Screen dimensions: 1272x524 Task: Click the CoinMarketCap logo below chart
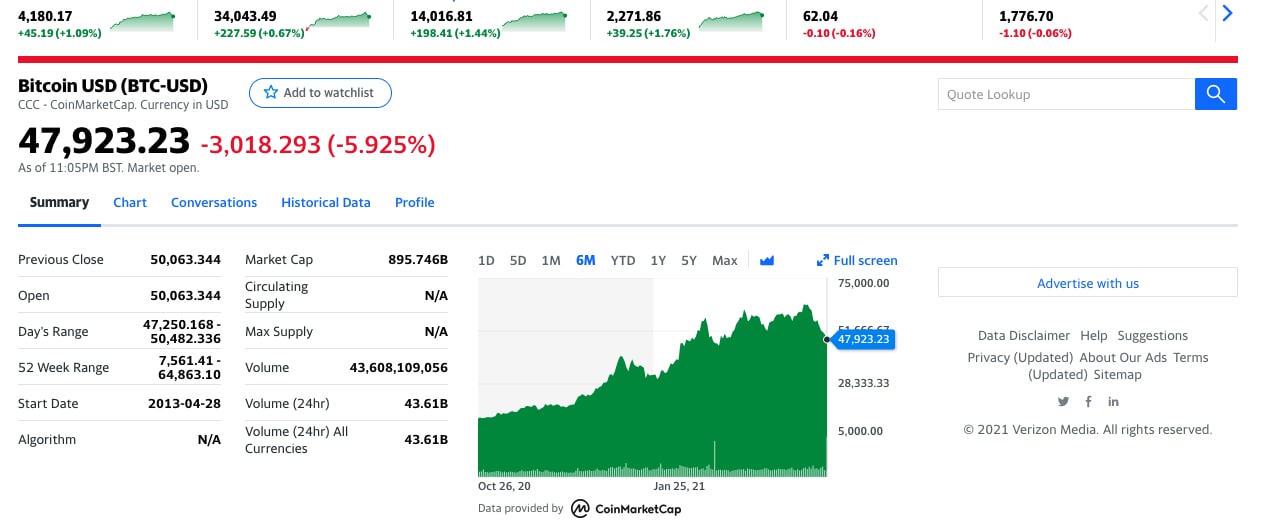pos(626,509)
